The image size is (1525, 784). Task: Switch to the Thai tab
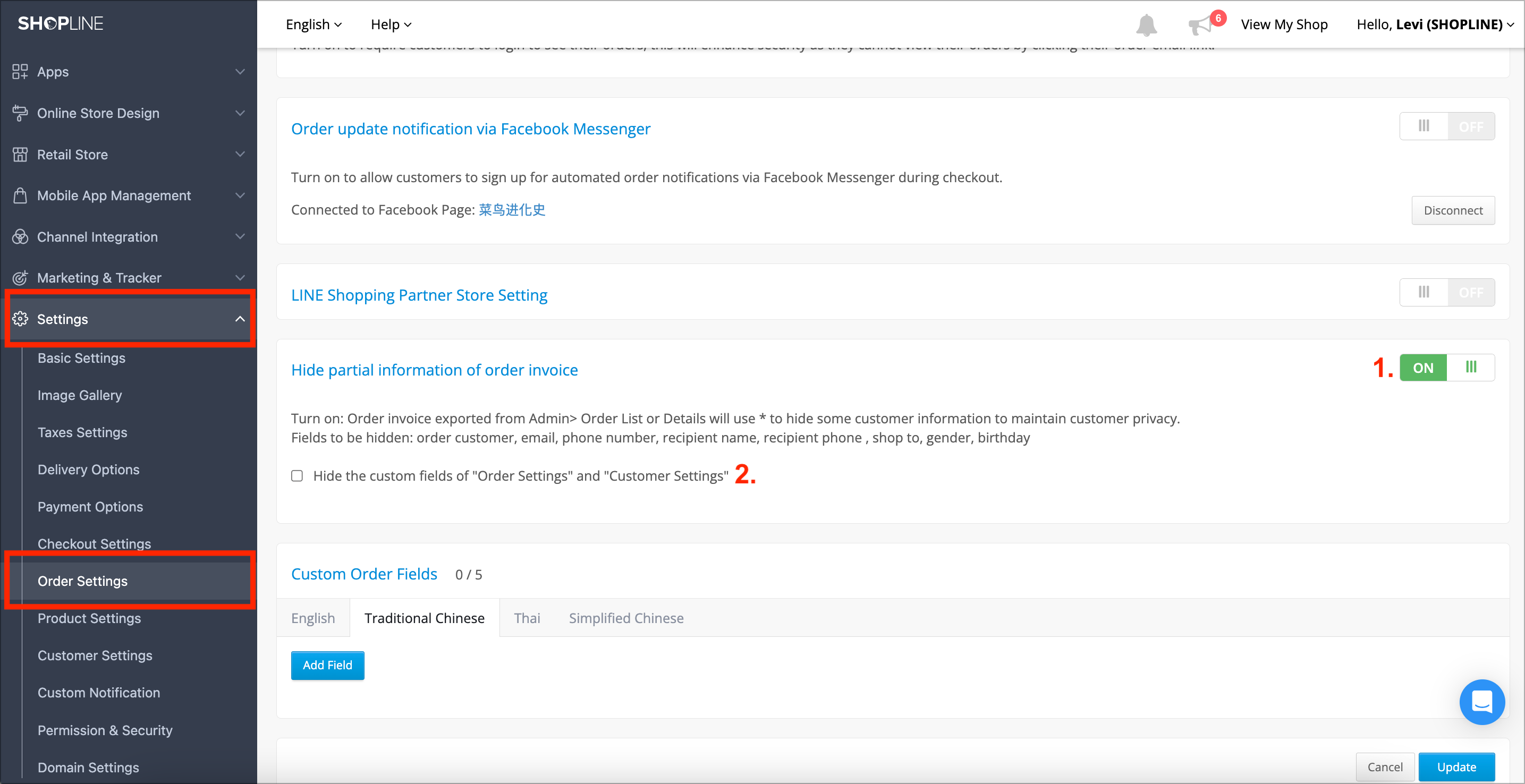tap(528, 618)
